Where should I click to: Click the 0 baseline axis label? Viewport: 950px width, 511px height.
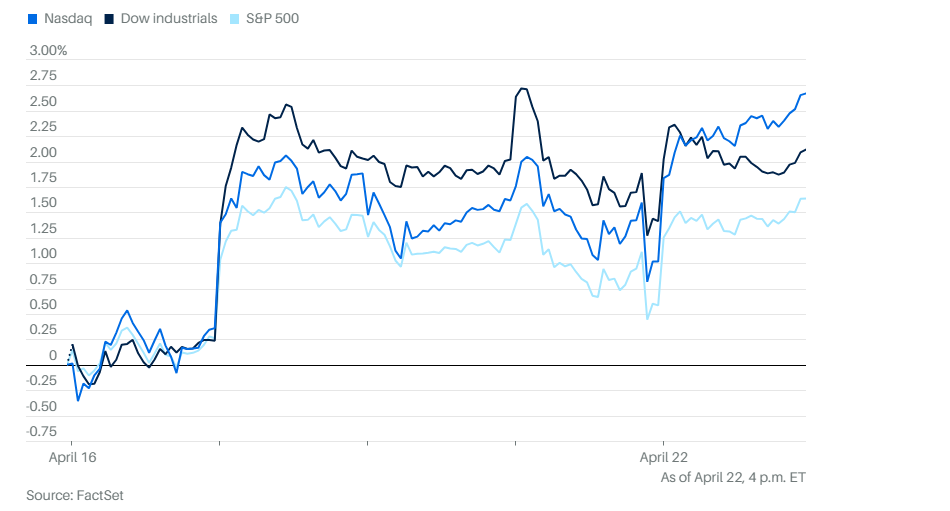click(x=52, y=356)
